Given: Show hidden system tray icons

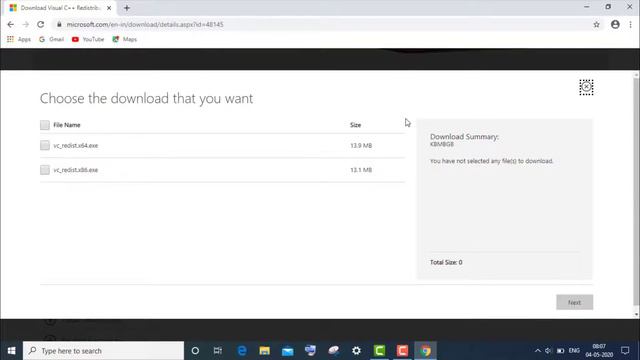Looking at the screenshot, I should (538, 351).
